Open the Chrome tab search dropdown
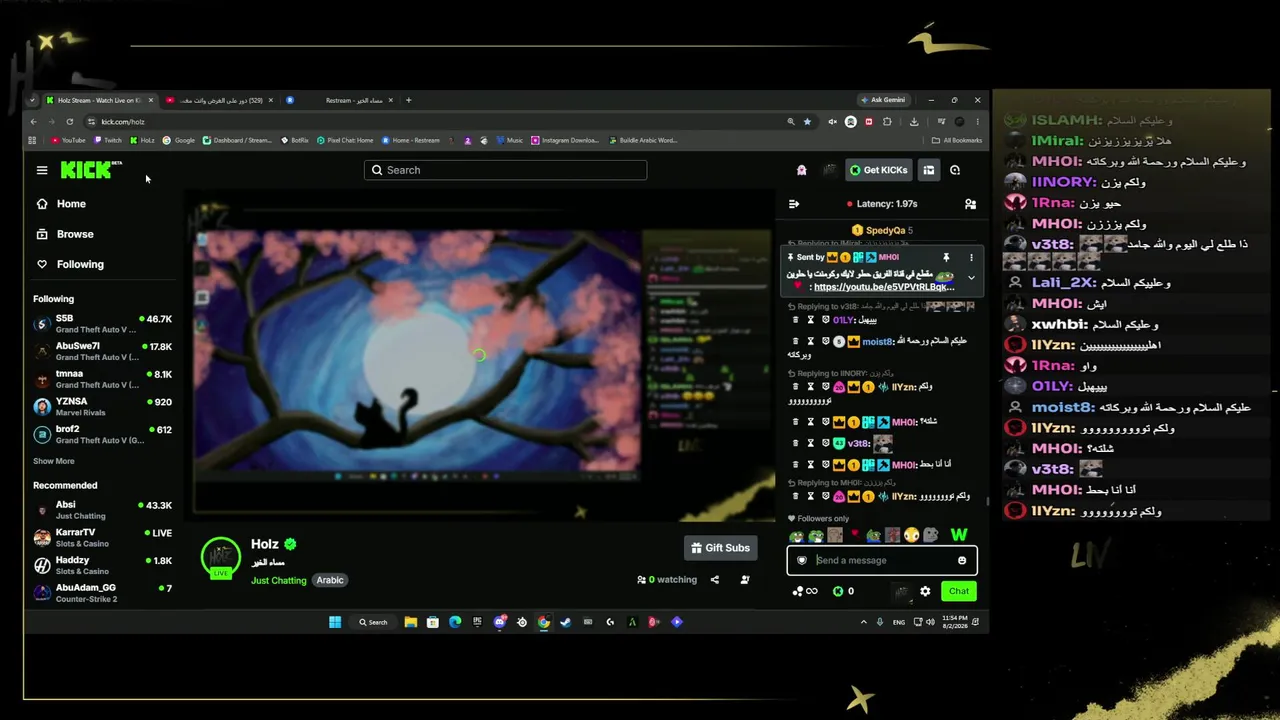The image size is (1280, 720). (x=33, y=100)
